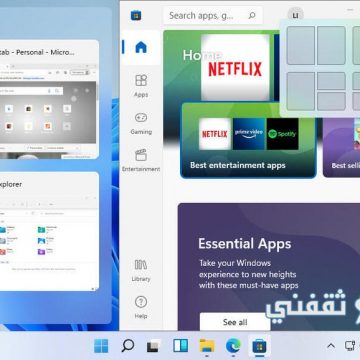
Task: Open the Library in Store sidebar
Action: click(x=141, y=270)
